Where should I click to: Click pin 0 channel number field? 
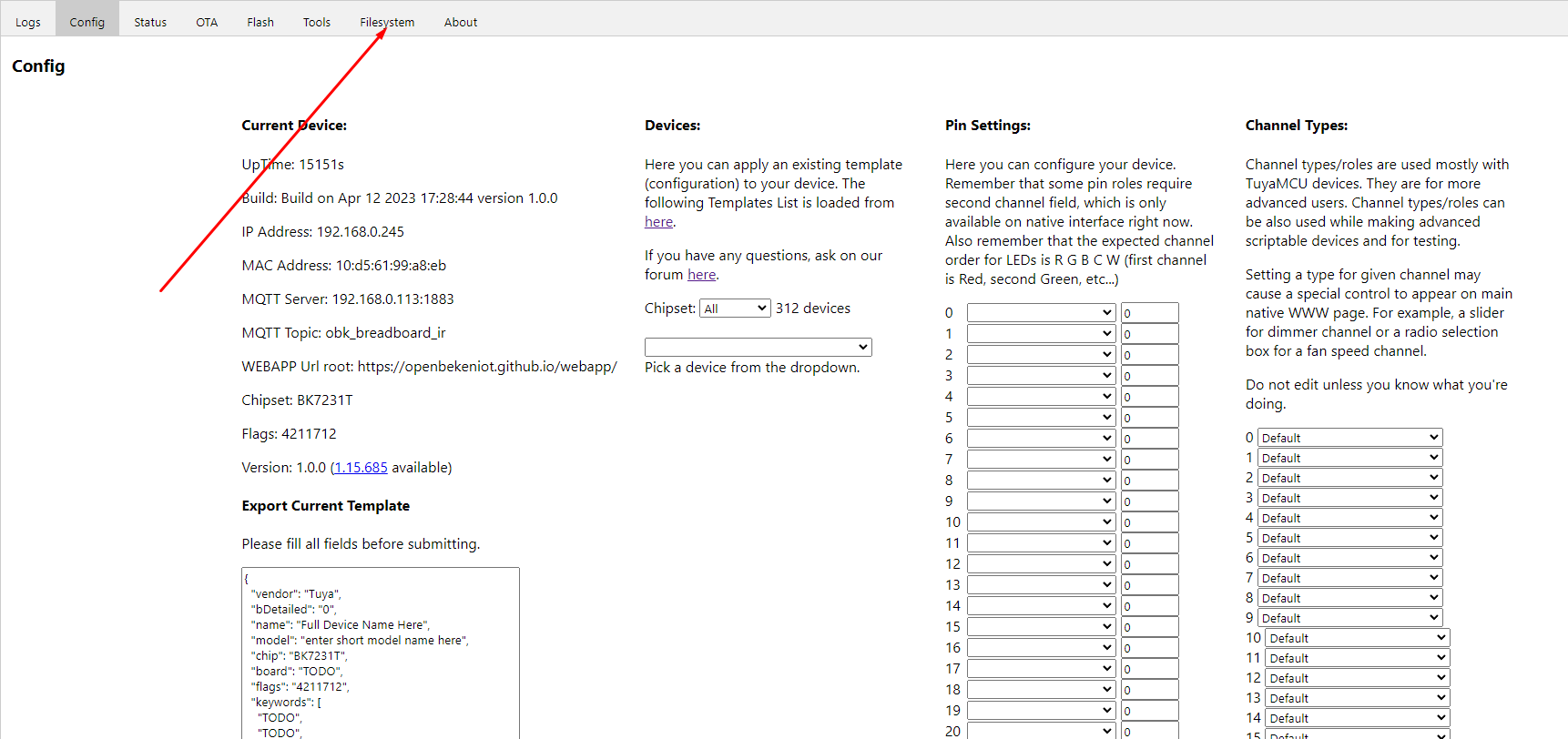pyautogui.click(x=1149, y=313)
